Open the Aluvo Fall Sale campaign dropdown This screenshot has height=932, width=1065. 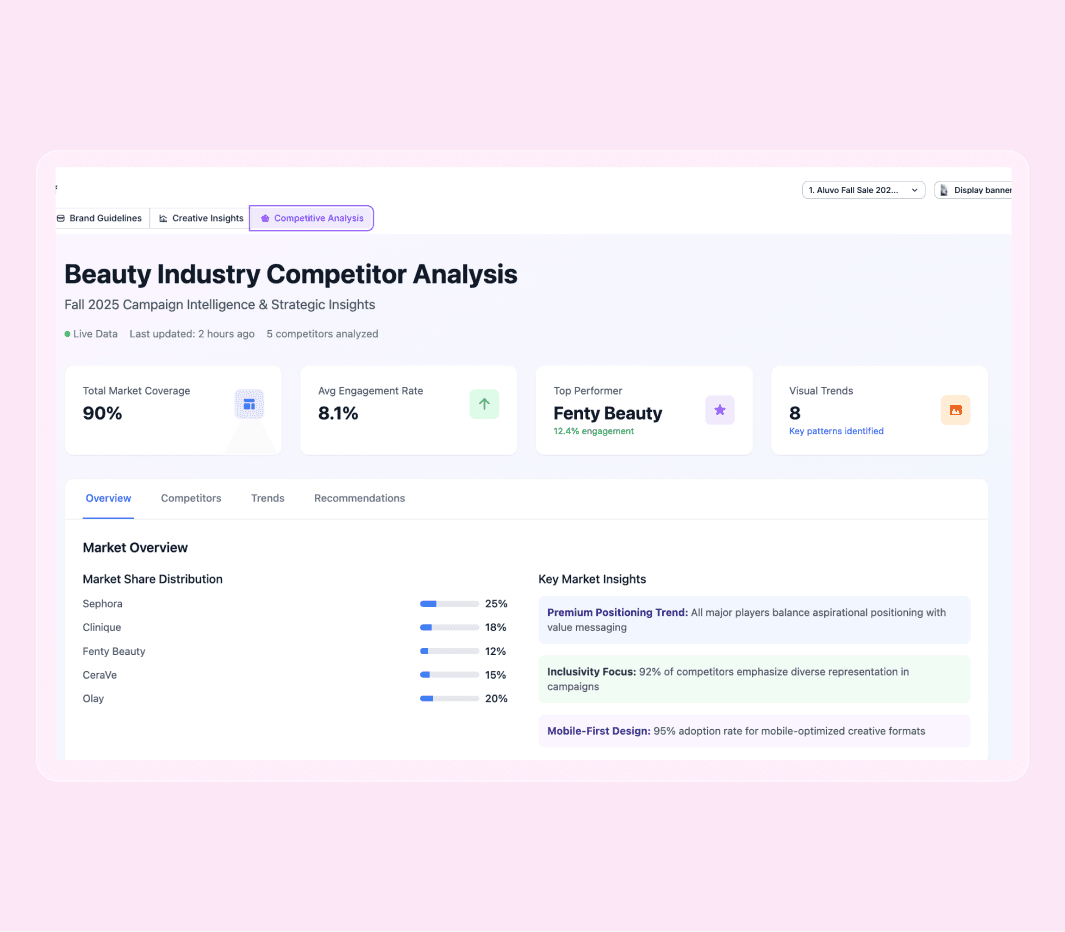[863, 190]
